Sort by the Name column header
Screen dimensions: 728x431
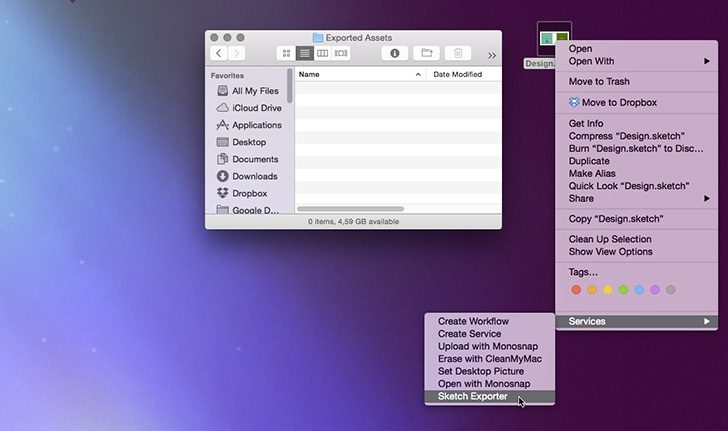coord(309,74)
